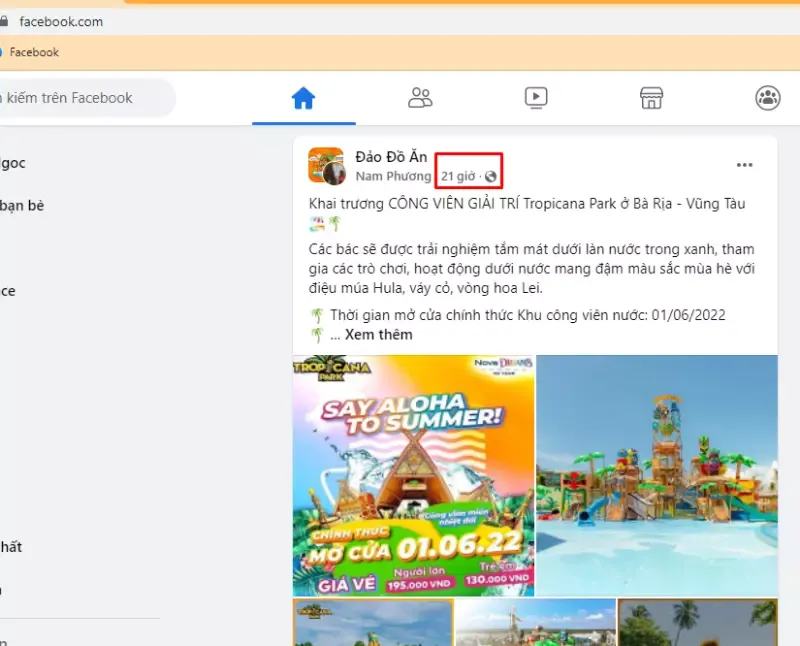This screenshot has width=800, height=646.
Task: Open the post options three-dot menu
Action: (744, 165)
